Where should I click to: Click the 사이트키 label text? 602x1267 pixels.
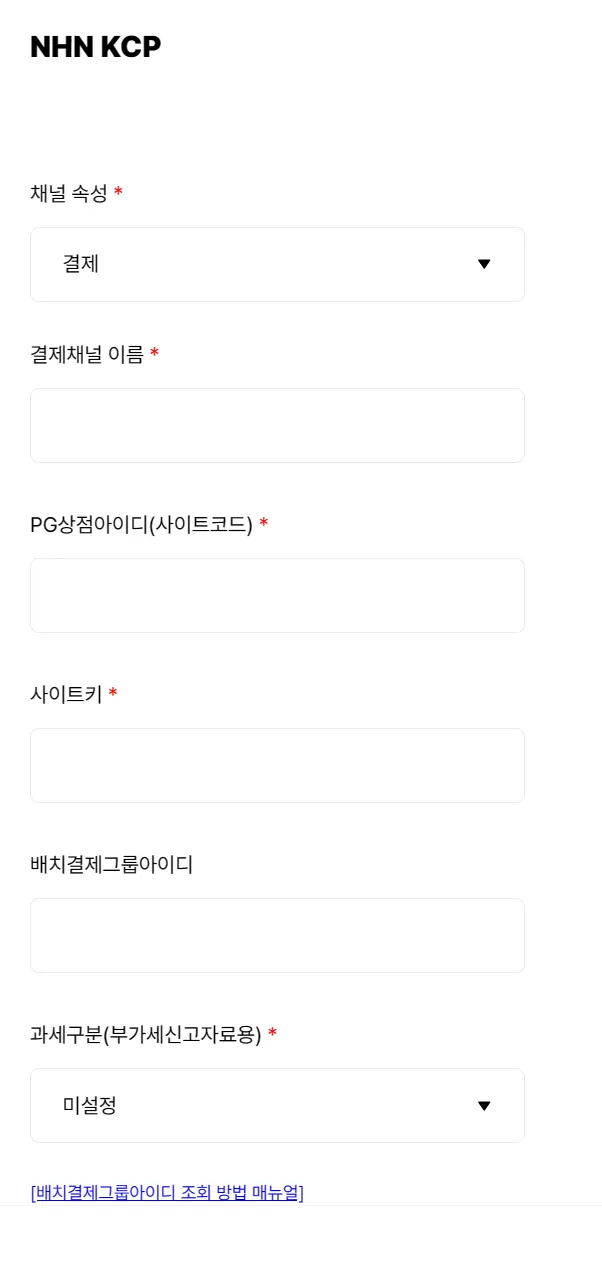point(66,694)
